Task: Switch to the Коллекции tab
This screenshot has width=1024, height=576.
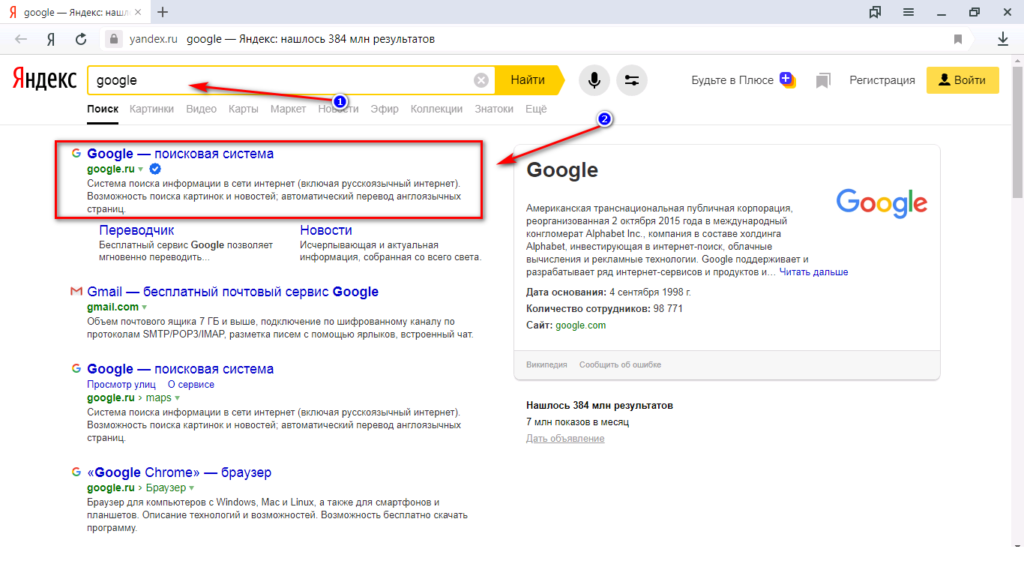Action: [436, 109]
